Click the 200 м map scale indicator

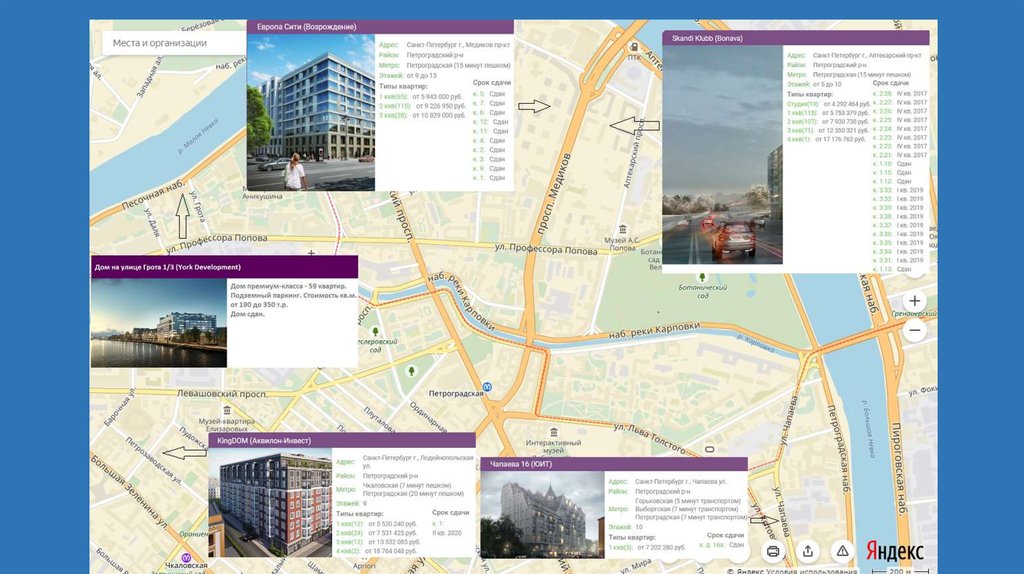[903, 571]
